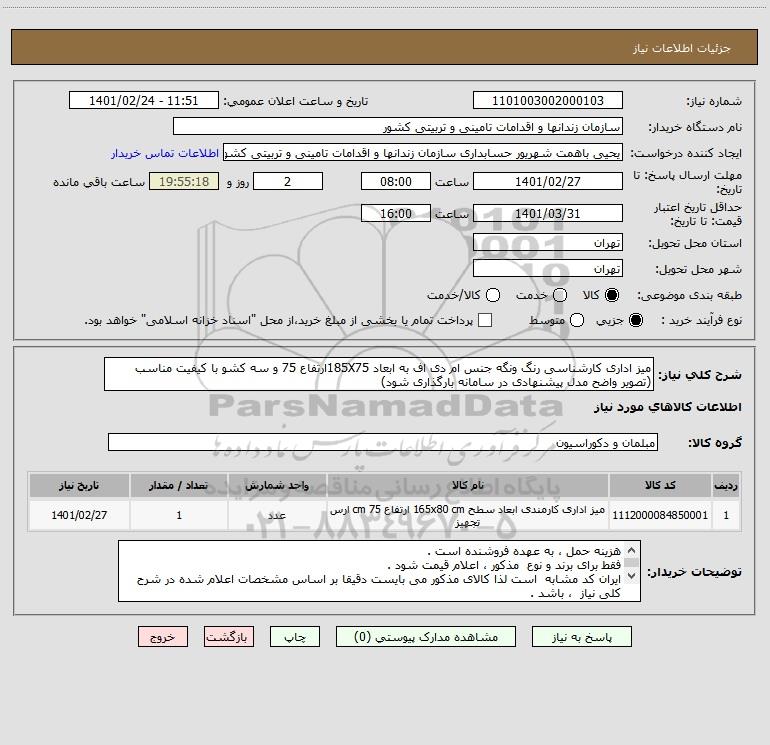Click the goods group مبلمان و دکوراسیون field
The height and width of the screenshot is (745, 770).
pos(383,442)
